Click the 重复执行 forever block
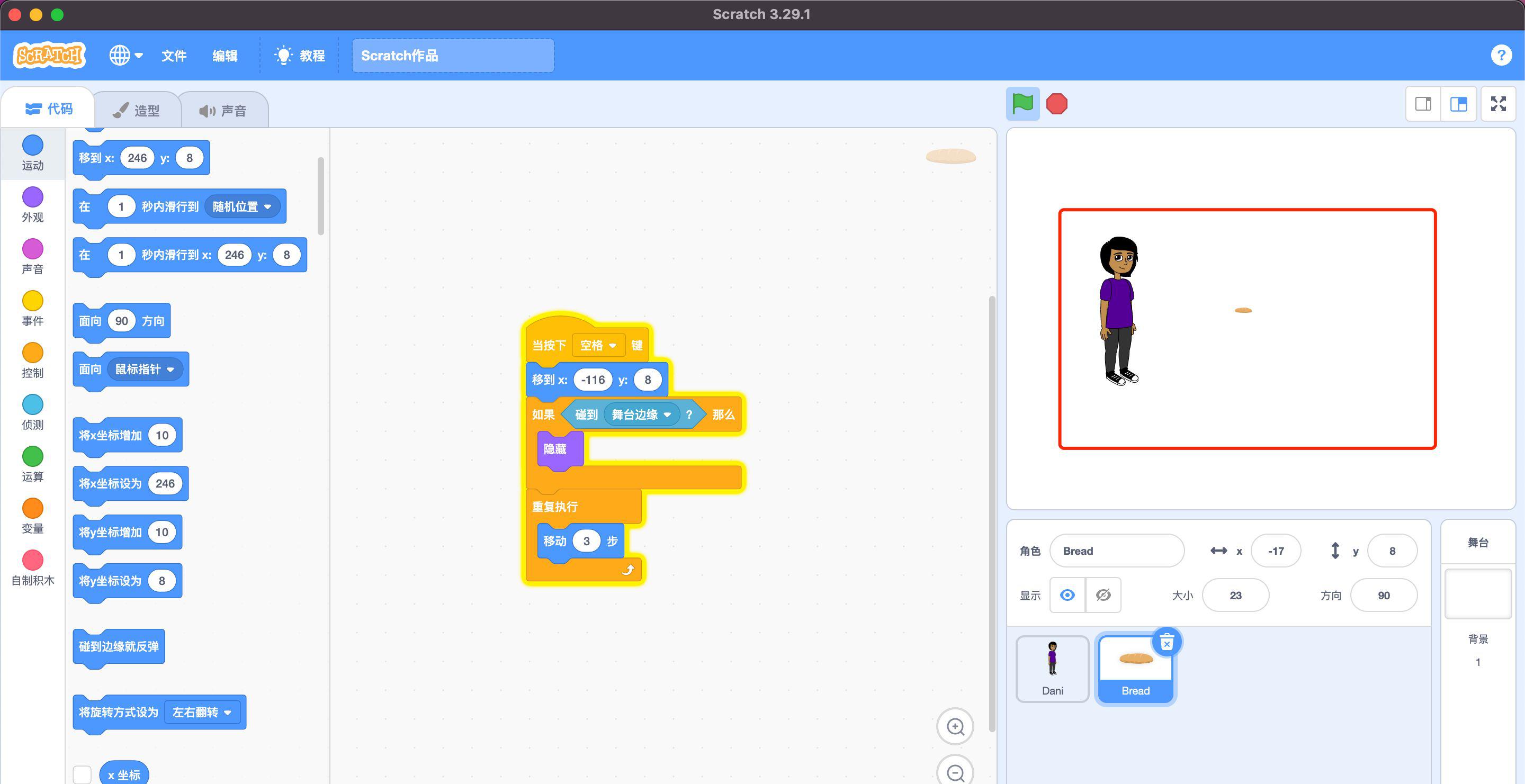This screenshot has width=1525, height=784. 555,507
